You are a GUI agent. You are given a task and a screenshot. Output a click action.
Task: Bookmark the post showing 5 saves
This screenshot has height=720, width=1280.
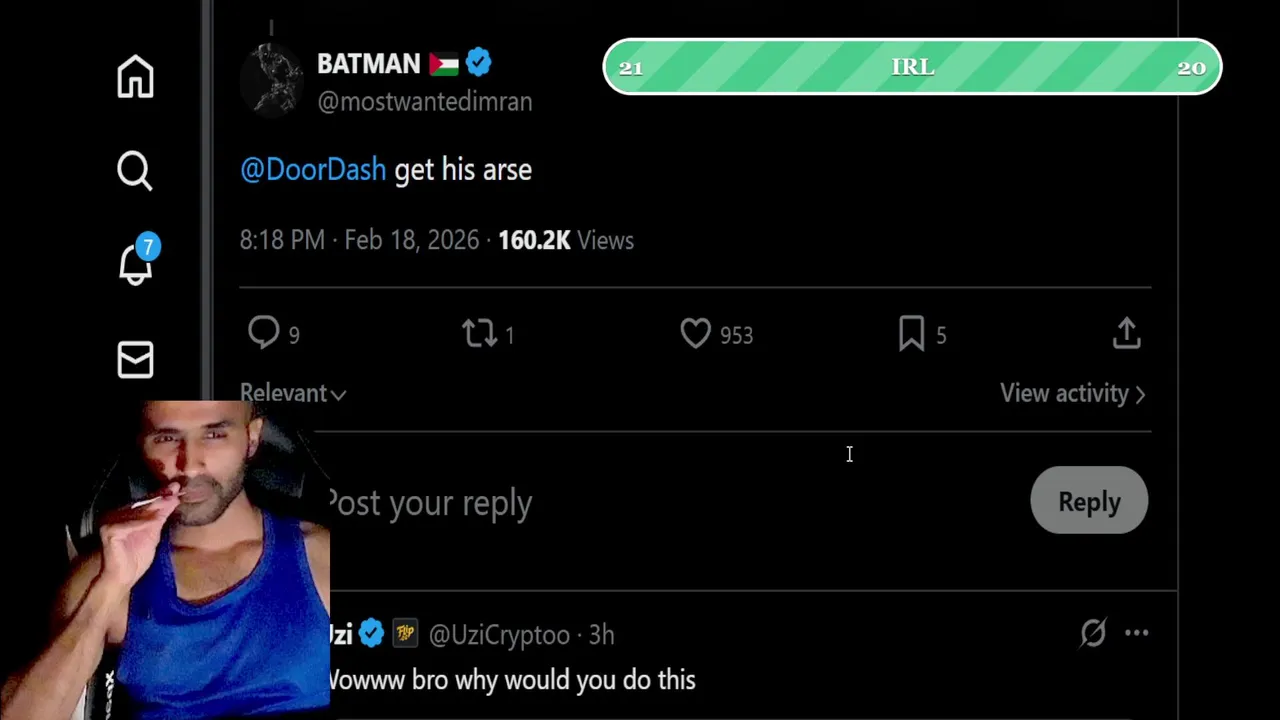(911, 334)
